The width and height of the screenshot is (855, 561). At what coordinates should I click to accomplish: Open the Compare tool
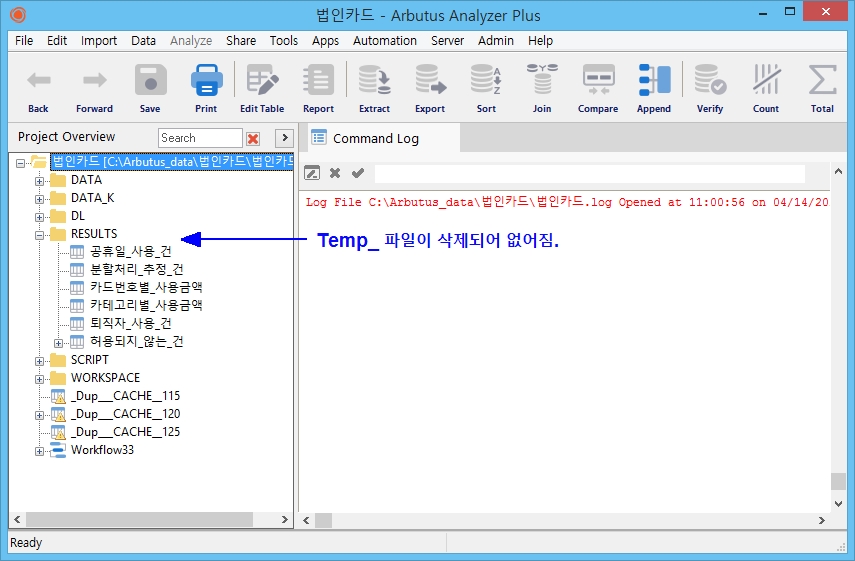pyautogui.click(x=598, y=88)
